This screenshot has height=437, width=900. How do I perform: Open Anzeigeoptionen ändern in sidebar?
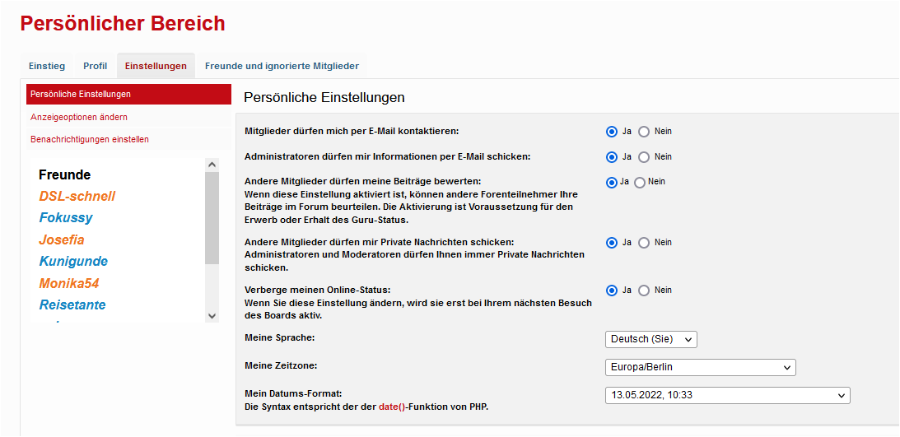pyautogui.click(x=79, y=117)
